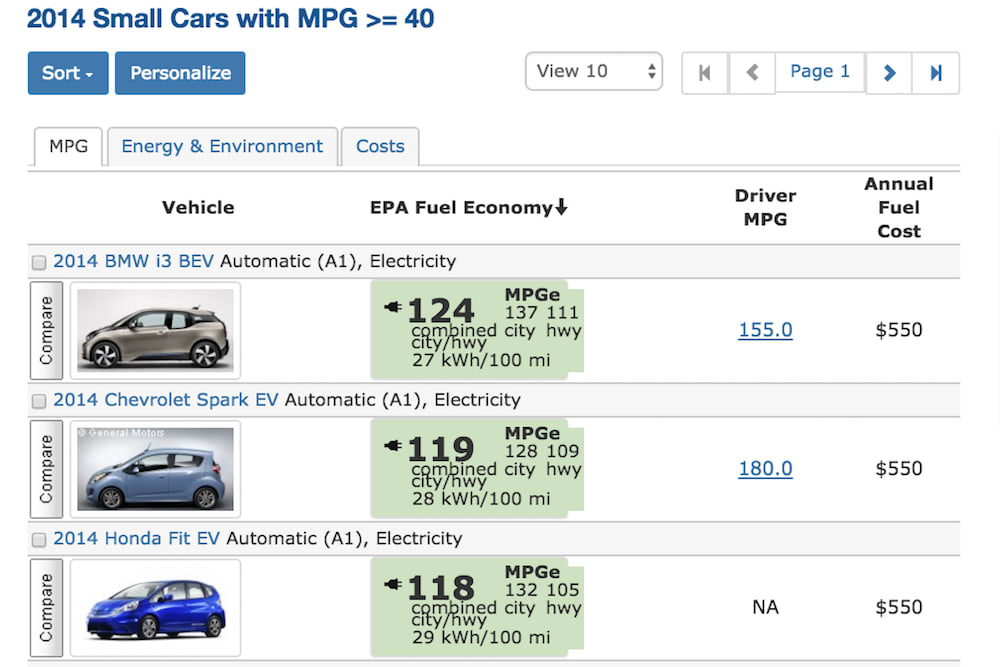
Task: Check the 2014 Chevrolet Spark EV checkbox
Action: point(39,400)
